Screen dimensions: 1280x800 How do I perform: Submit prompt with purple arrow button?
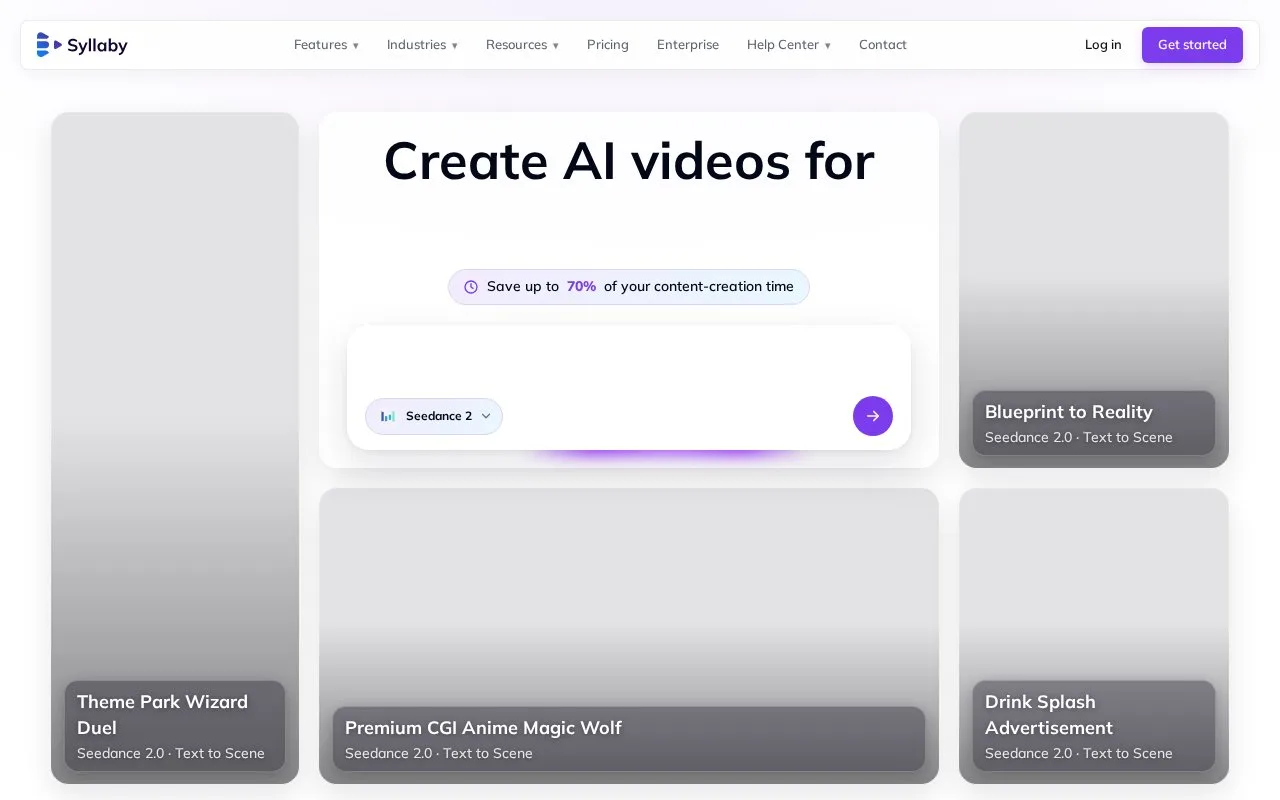tap(873, 416)
